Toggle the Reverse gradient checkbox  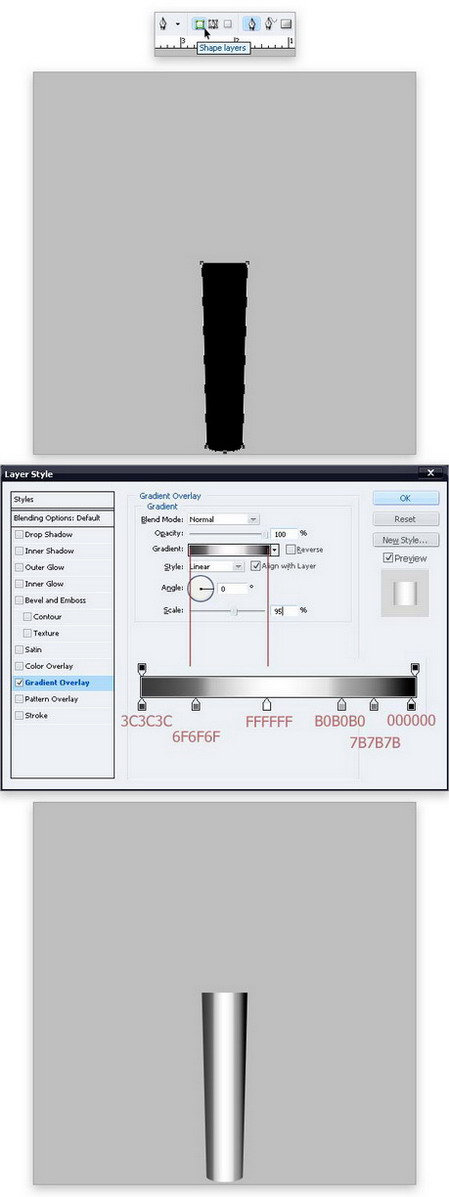[291, 550]
